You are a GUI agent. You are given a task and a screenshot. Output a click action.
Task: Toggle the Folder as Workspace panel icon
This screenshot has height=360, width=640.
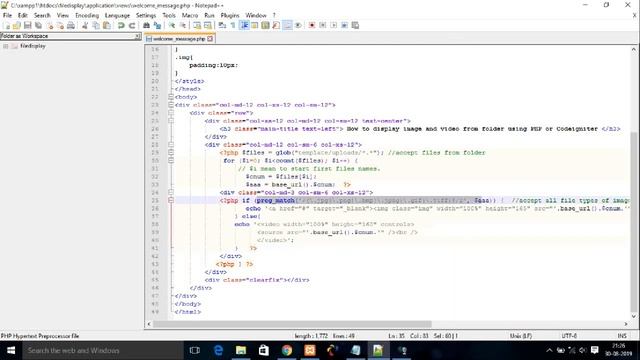pyautogui.click(x=287, y=25)
